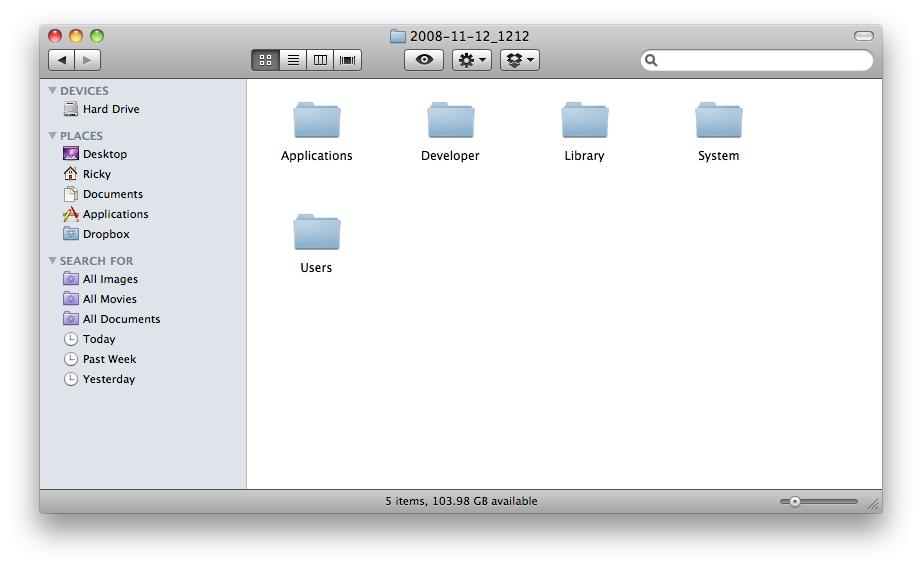This screenshot has height=568, width=922.
Task: Click in the Finder search field
Action: (x=757, y=60)
